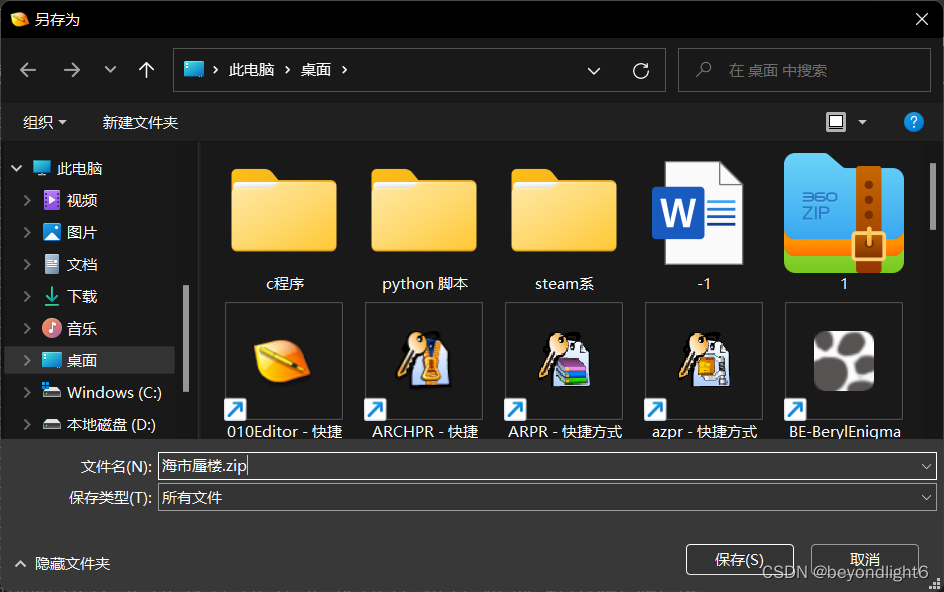The width and height of the screenshot is (944, 592).
Task: Select 图片 in the sidebar
Action: pos(82,232)
